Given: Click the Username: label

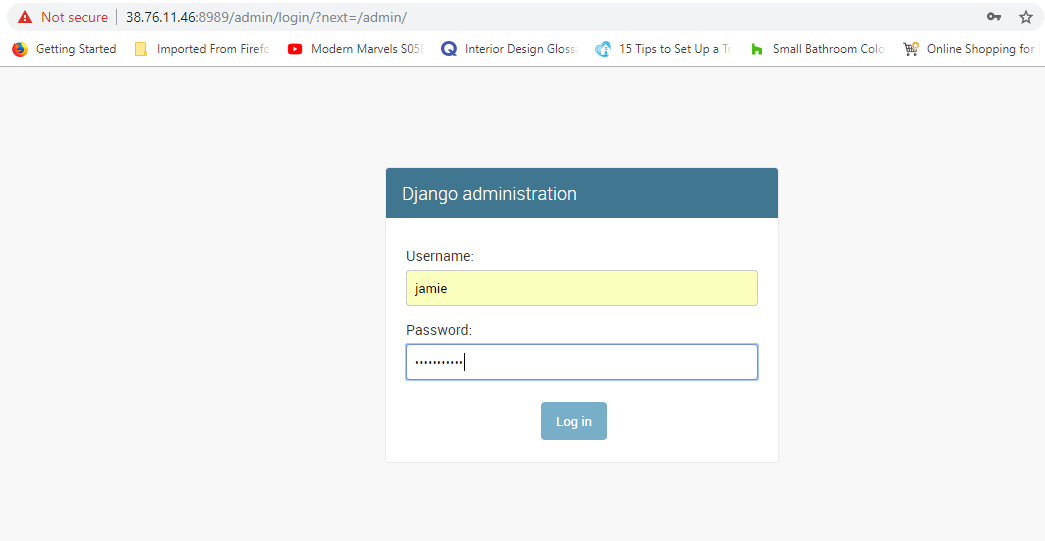Looking at the screenshot, I should pos(440,256).
